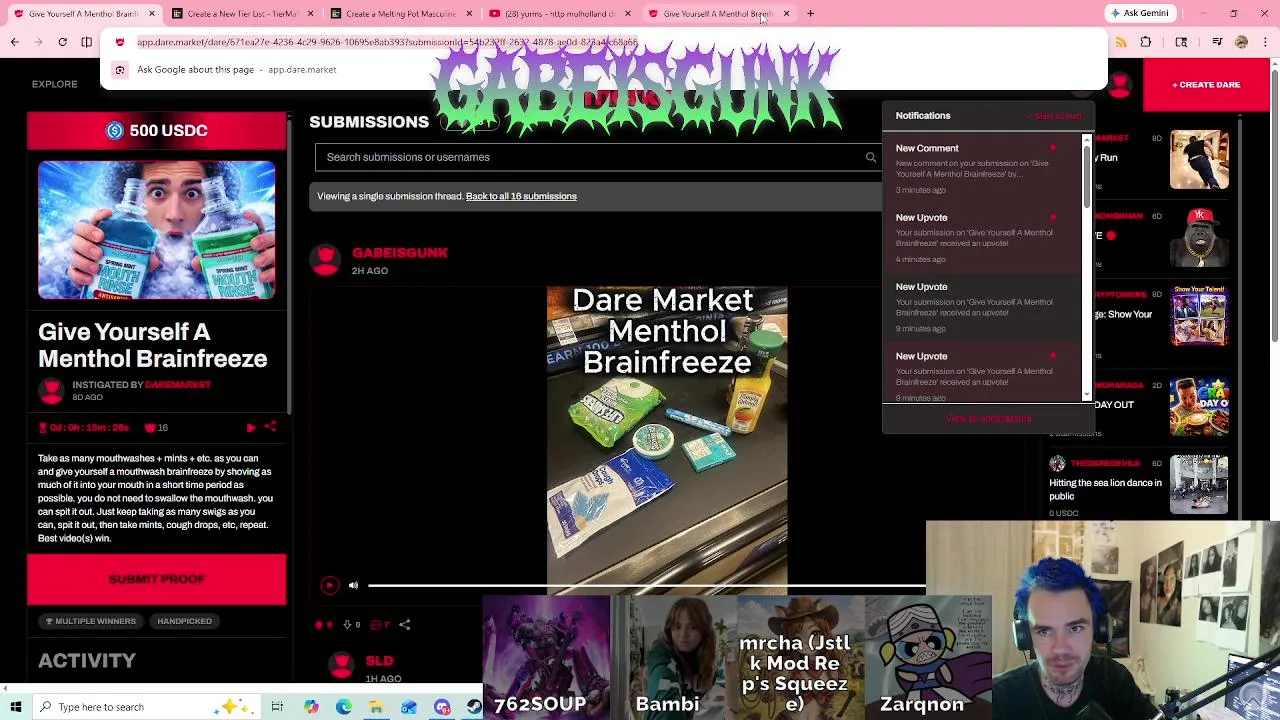Play the GABEISGUNK submission video
Viewport: 1280px width, 720px height.
[329, 585]
